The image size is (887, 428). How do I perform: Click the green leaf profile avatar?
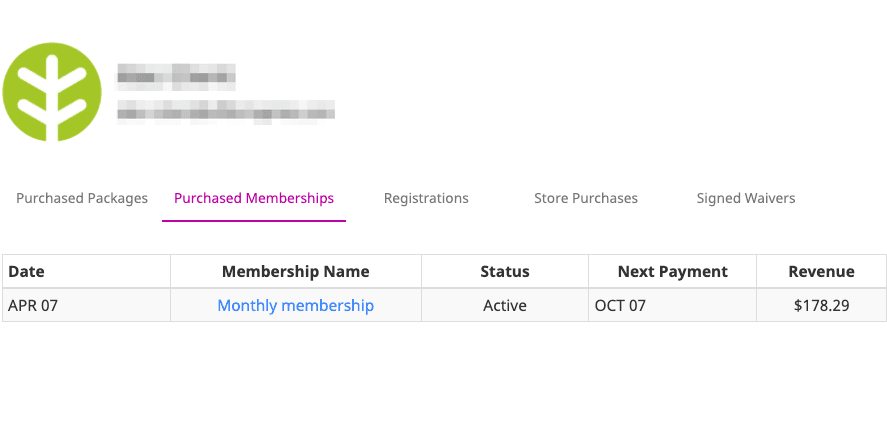pos(52,92)
